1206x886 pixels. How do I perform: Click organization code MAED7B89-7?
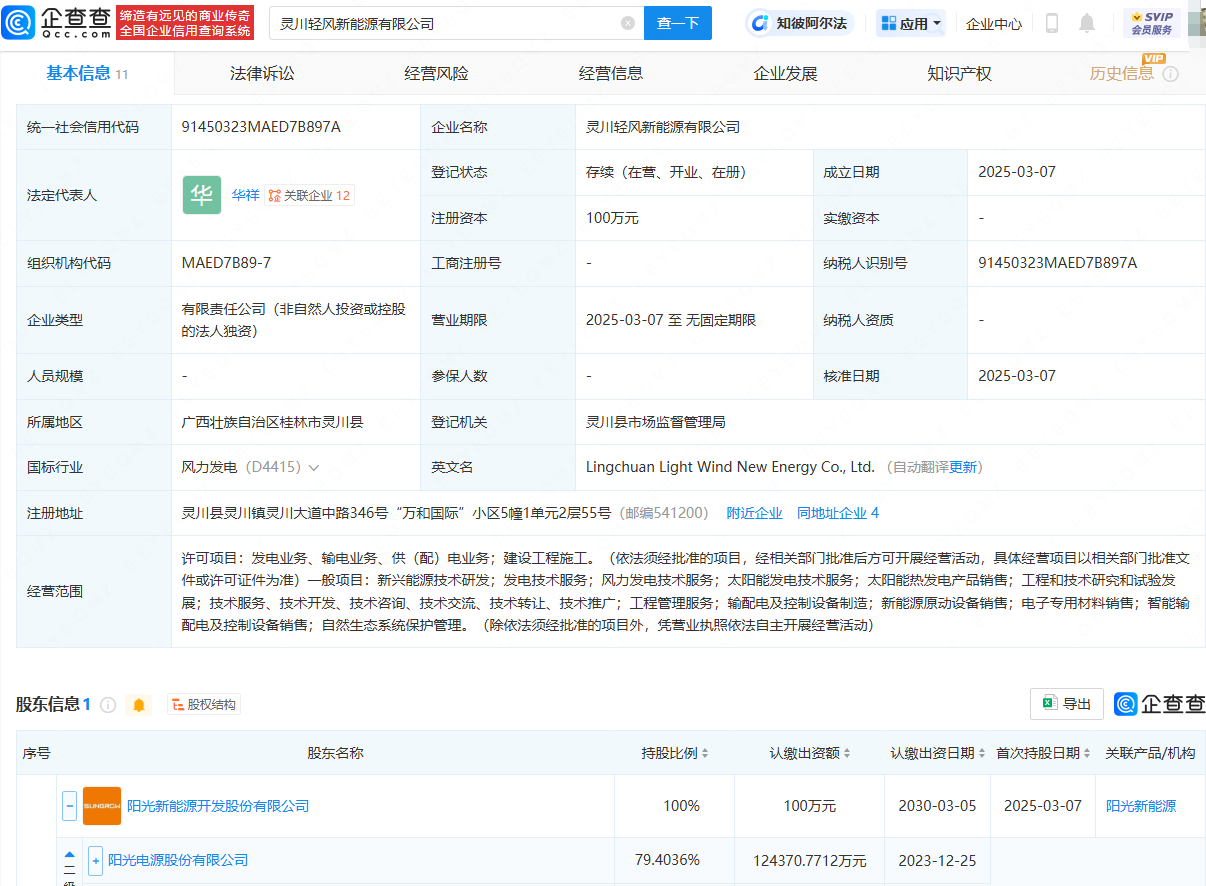[x=226, y=263]
